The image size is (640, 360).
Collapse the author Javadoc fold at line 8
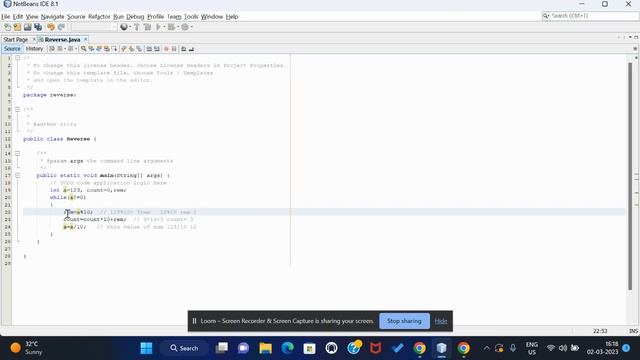tap(18, 109)
